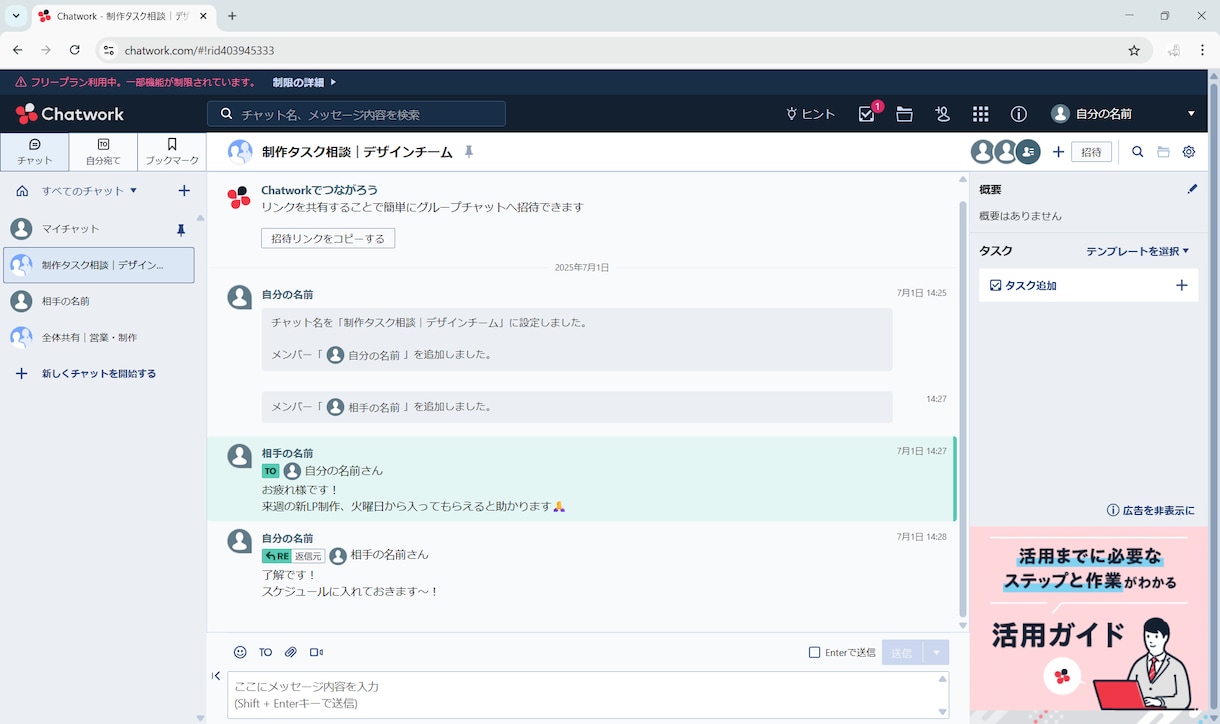Attach a file with paperclip icon
Image resolution: width=1220 pixels, height=724 pixels.
(291, 652)
